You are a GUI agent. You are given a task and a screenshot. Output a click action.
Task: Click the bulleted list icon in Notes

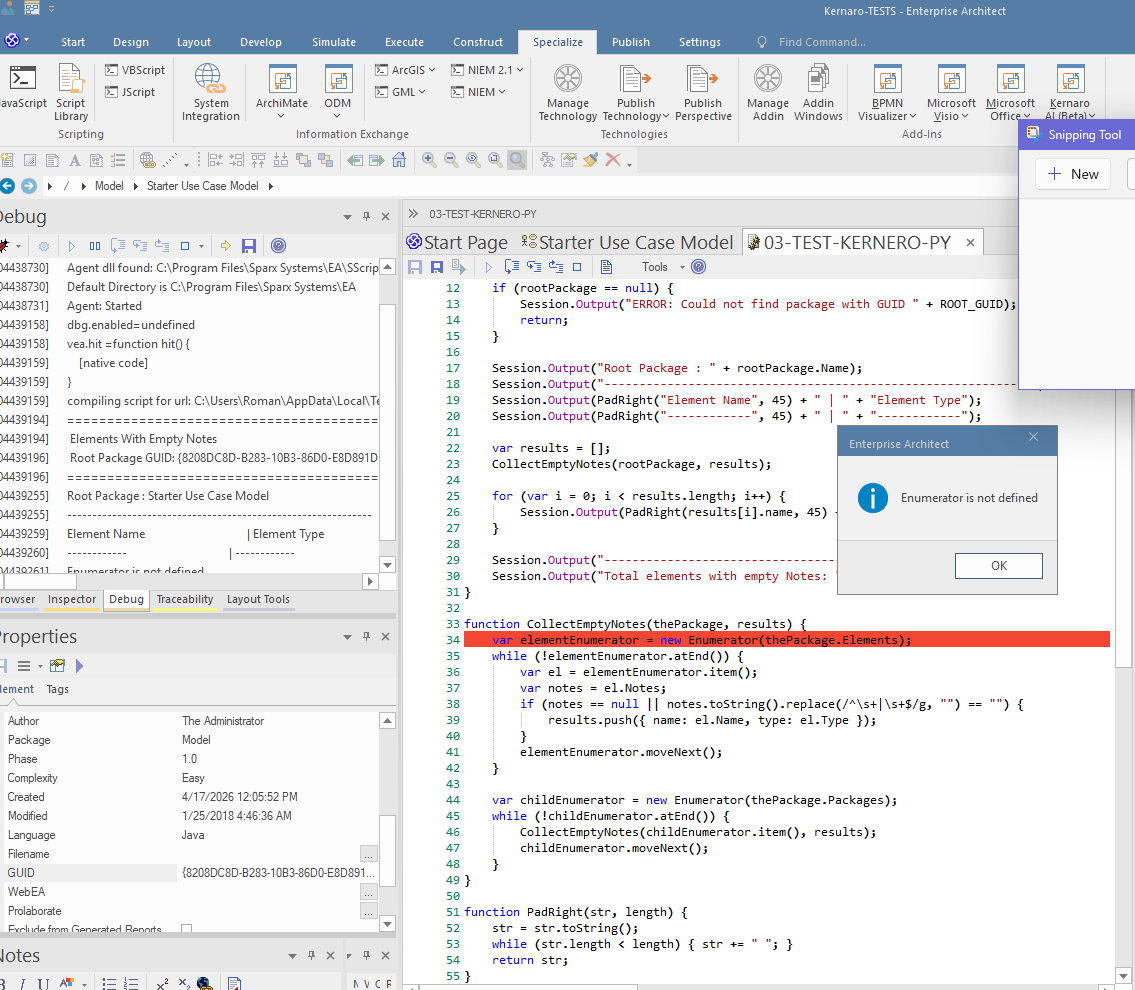click(109, 983)
